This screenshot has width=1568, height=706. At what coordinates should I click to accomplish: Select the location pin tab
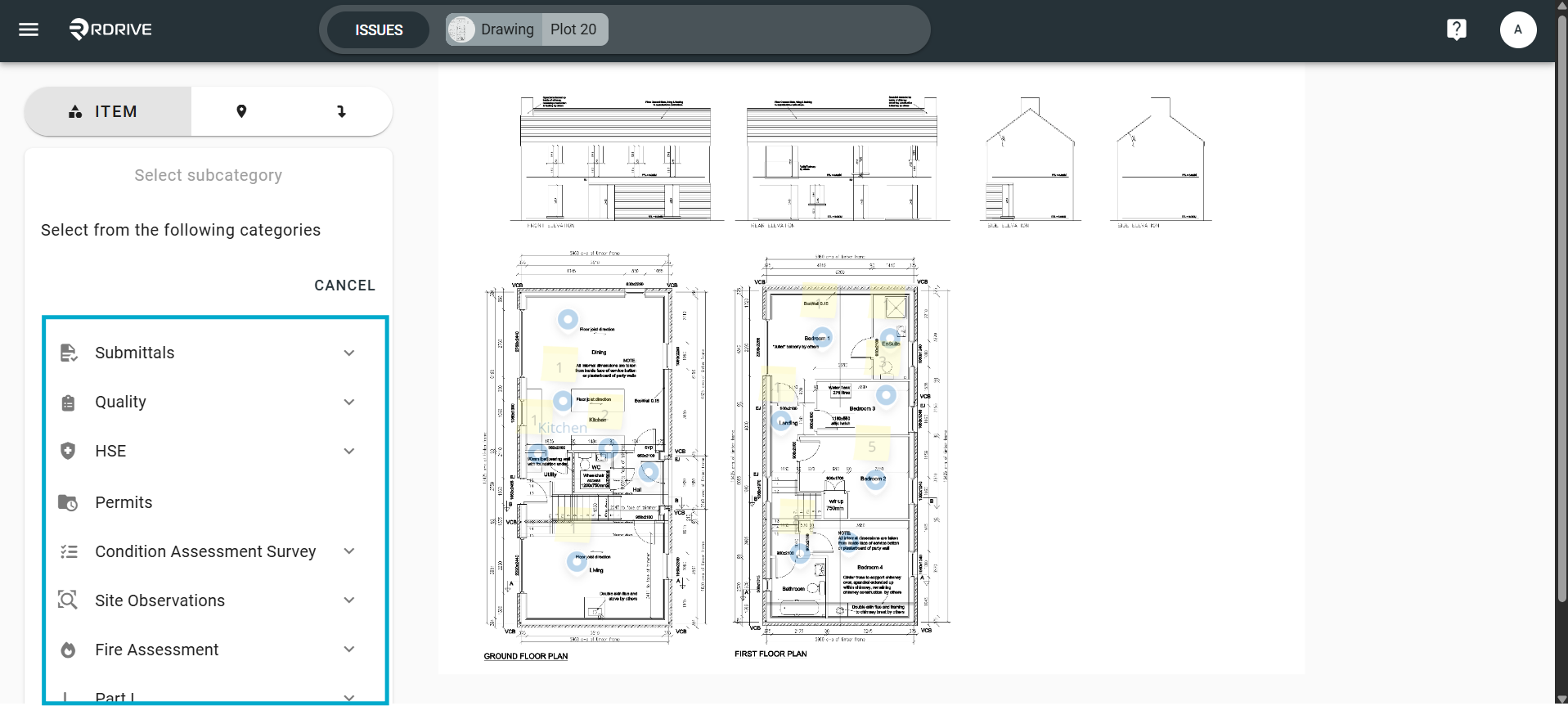(x=241, y=111)
